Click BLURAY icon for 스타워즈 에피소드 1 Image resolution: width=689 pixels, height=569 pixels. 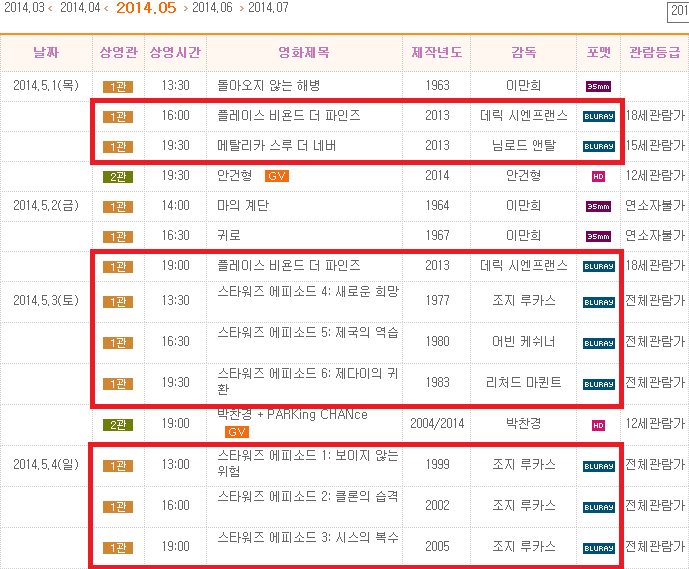coord(598,466)
